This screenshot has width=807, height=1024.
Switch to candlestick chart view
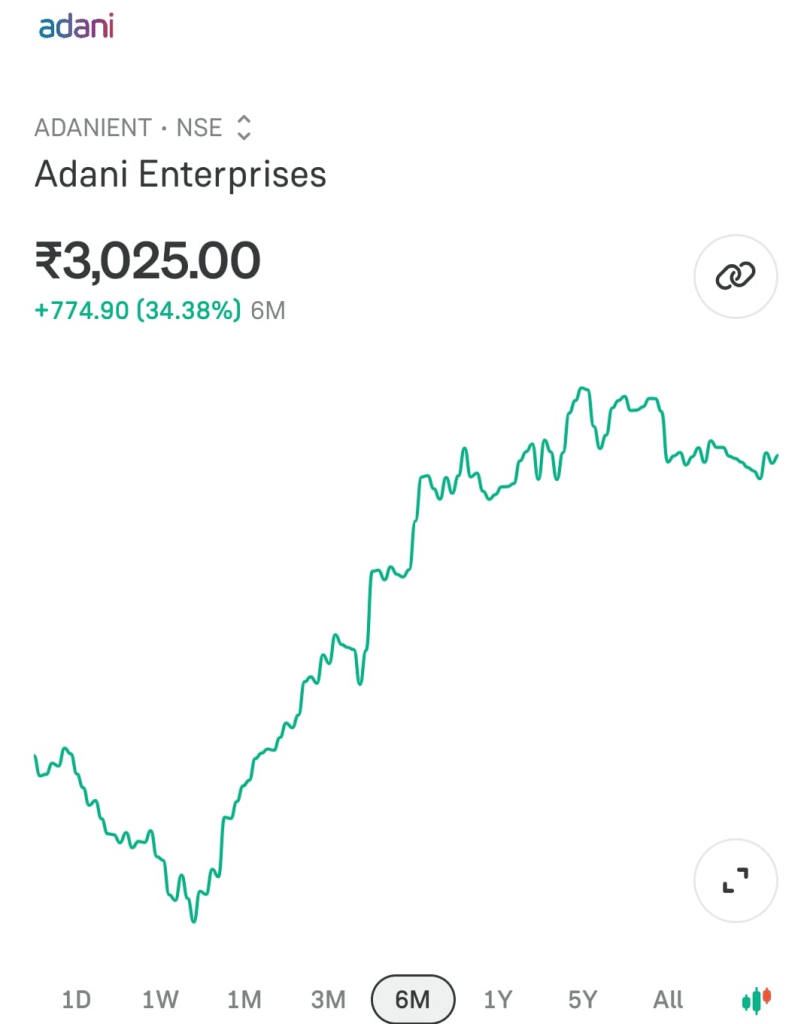(757, 999)
